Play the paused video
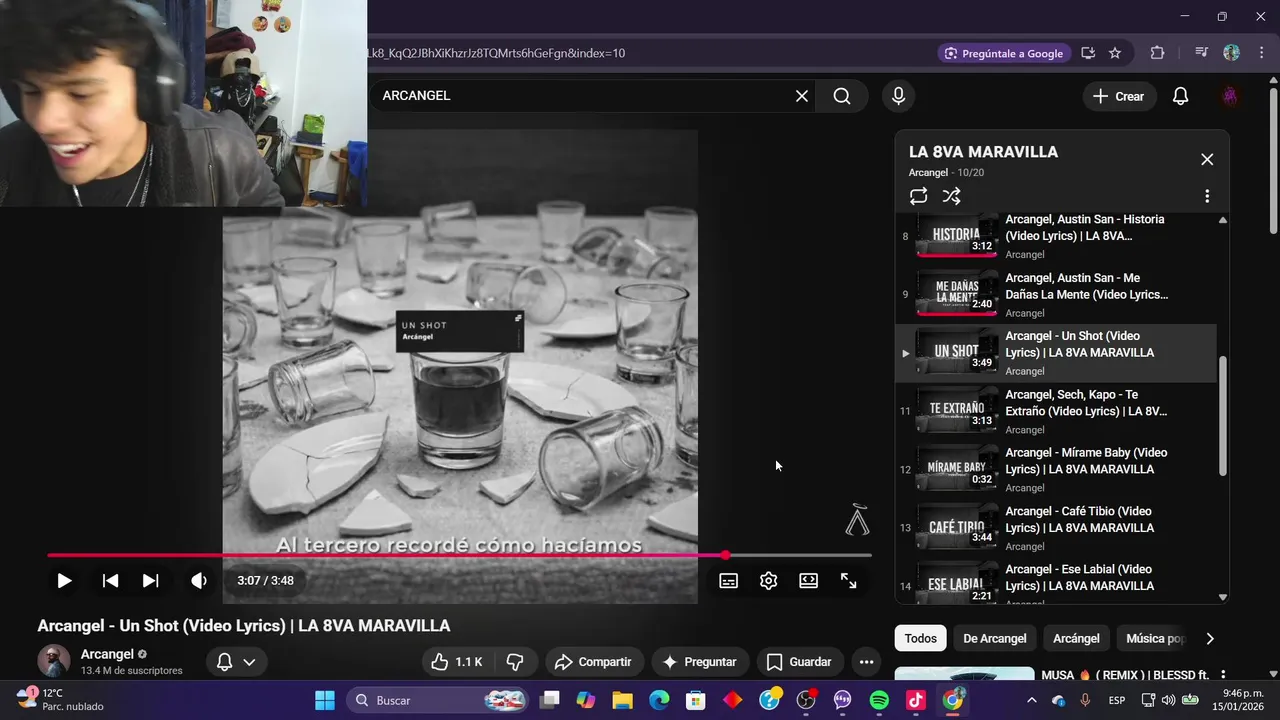This screenshot has height=720, width=1280. click(64, 580)
